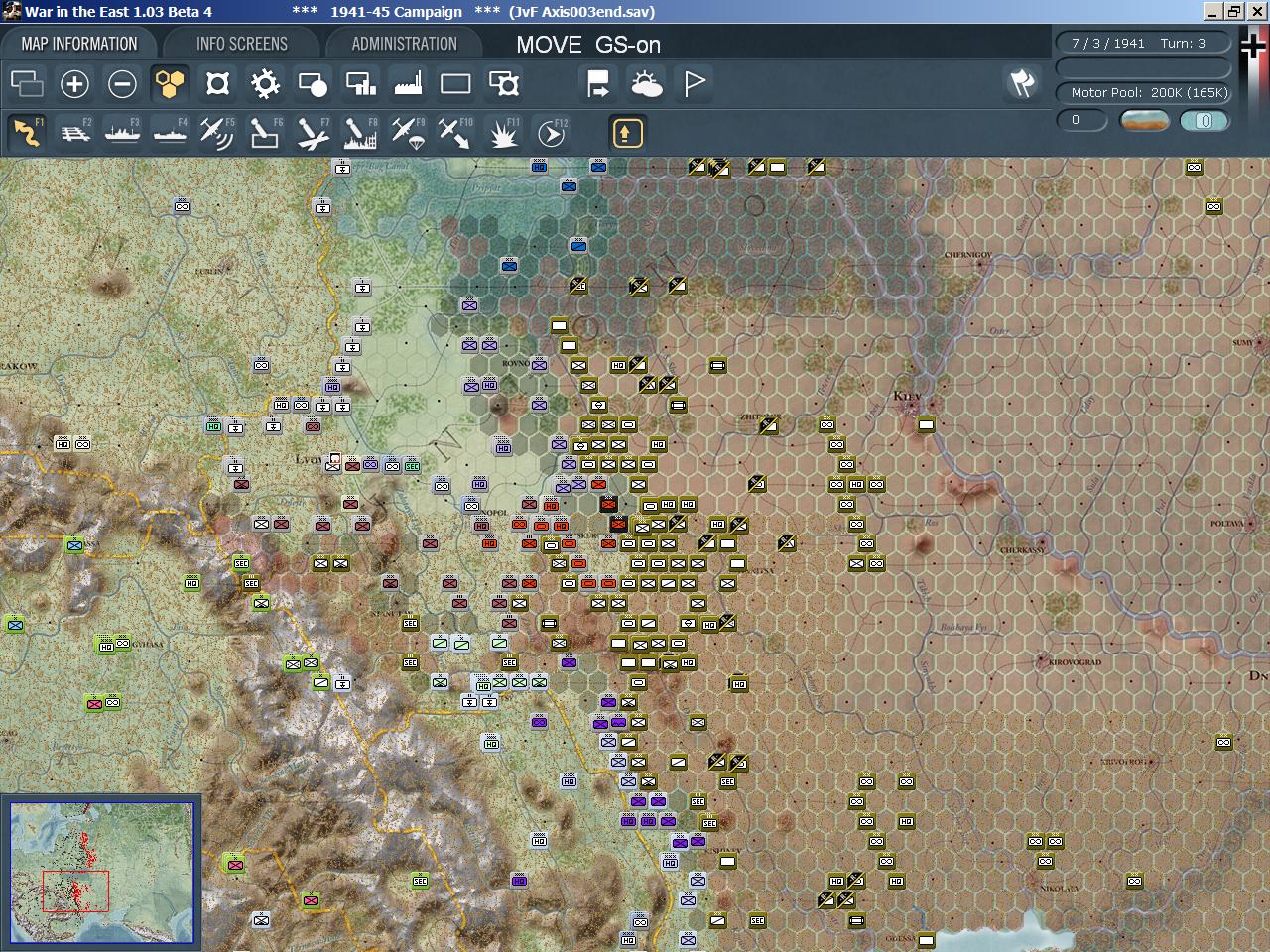Image resolution: width=1270 pixels, height=952 pixels.
Task: Click the light-blue zero indicator pill
Action: point(1205,120)
